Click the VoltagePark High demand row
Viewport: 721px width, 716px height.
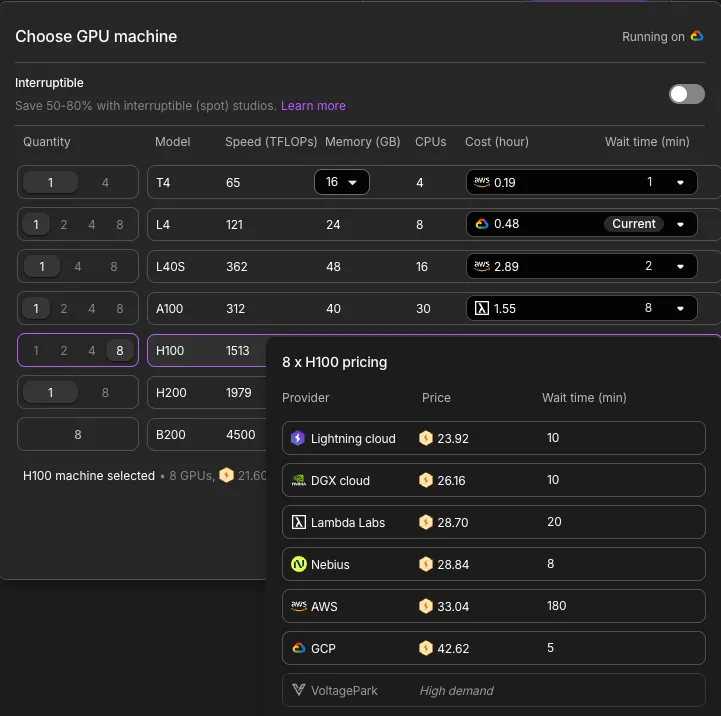(493, 690)
